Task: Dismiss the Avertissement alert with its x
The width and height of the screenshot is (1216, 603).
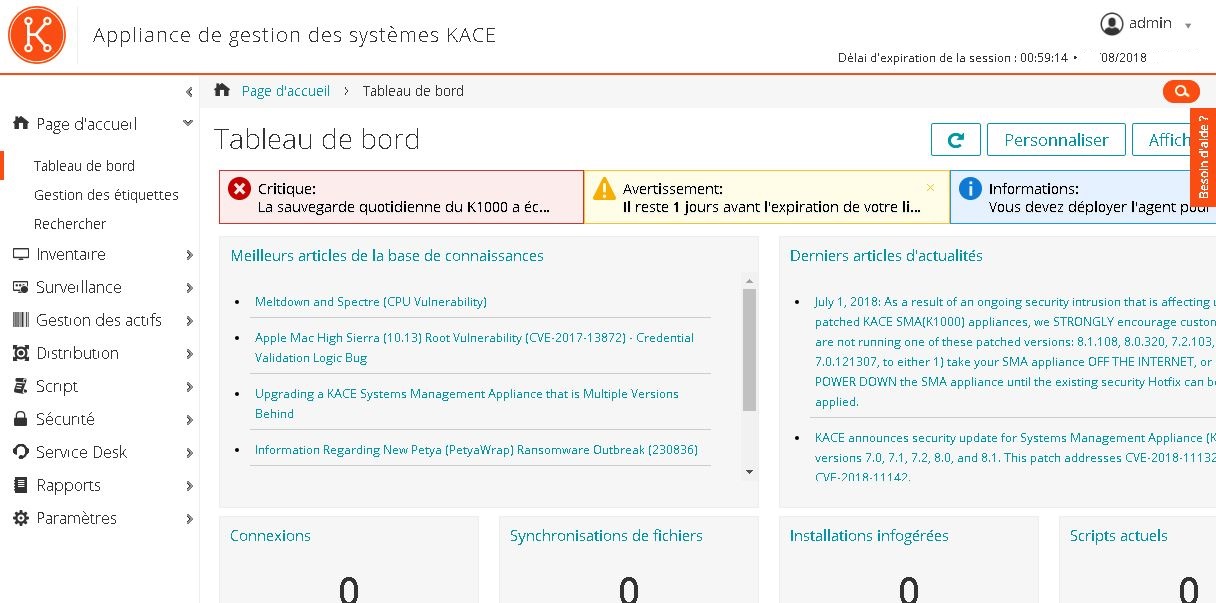Action: tap(930, 187)
